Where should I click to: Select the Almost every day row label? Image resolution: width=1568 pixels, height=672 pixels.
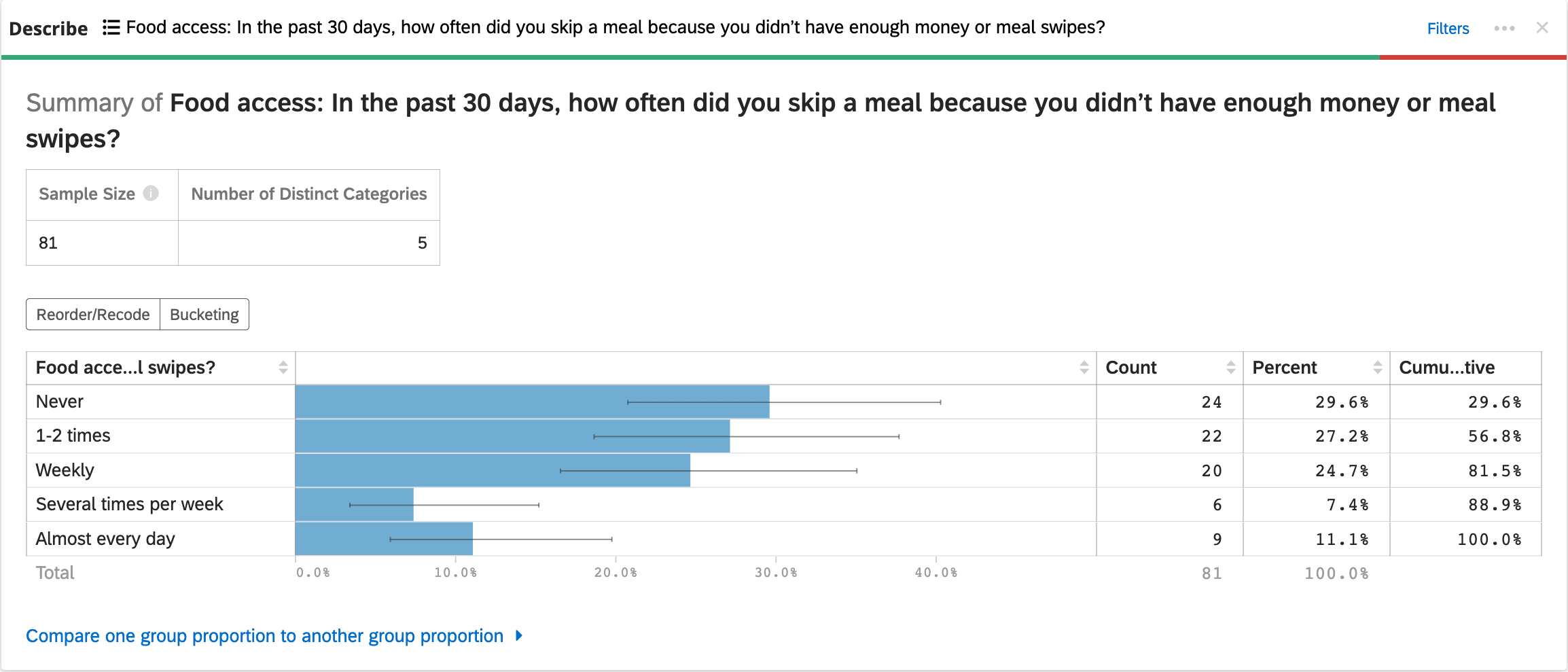[x=105, y=539]
